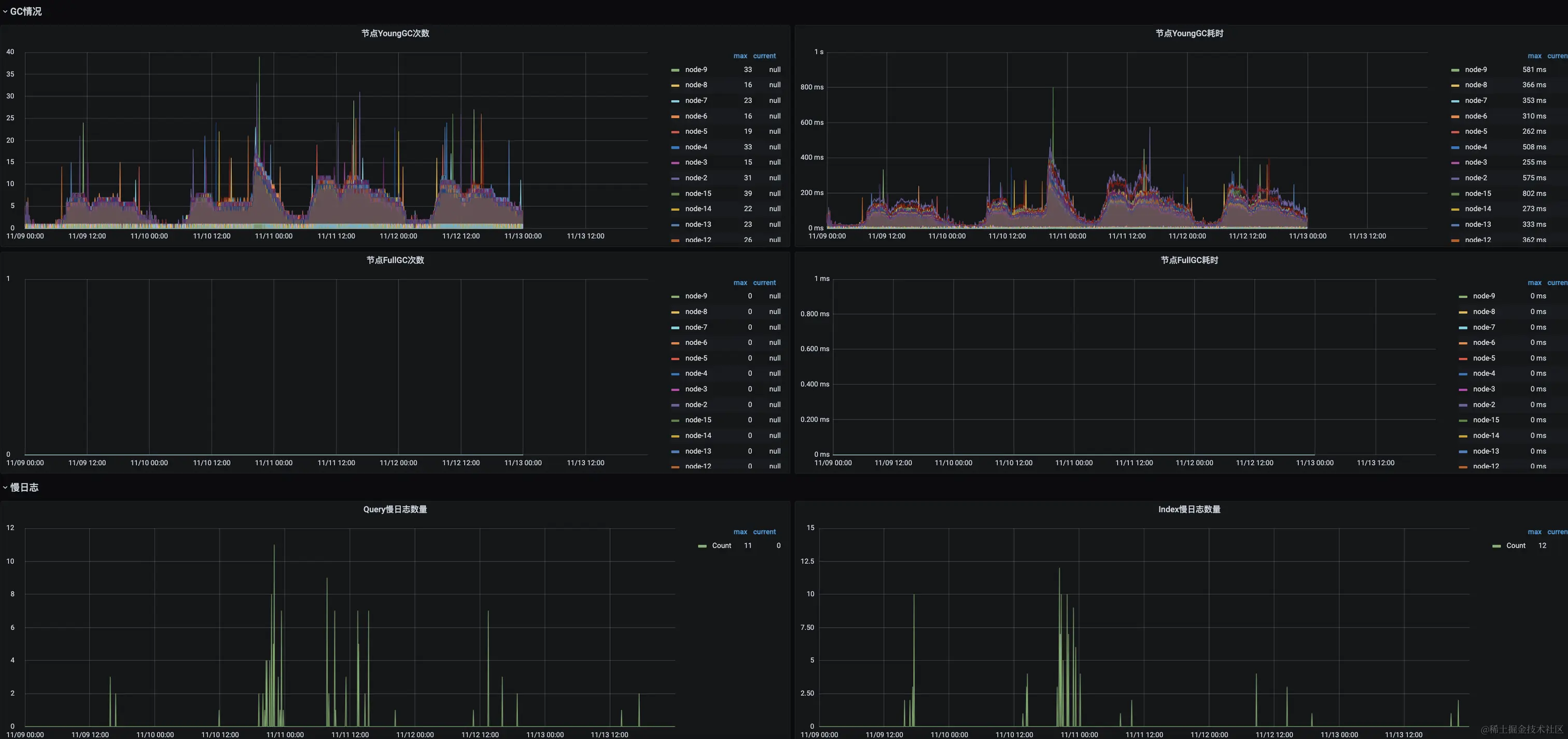This screenshot has width=1568, height=739.
Task: Click node-13 color line in FullGC耗时 legend
Action: click(1463, 452)
